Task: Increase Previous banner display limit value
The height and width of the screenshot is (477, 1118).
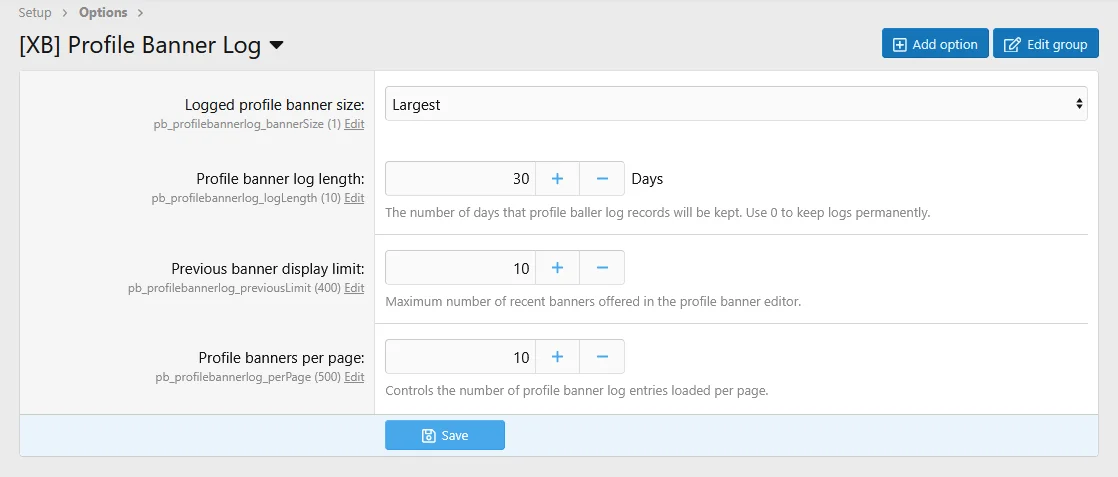Action: coord(558,267)
